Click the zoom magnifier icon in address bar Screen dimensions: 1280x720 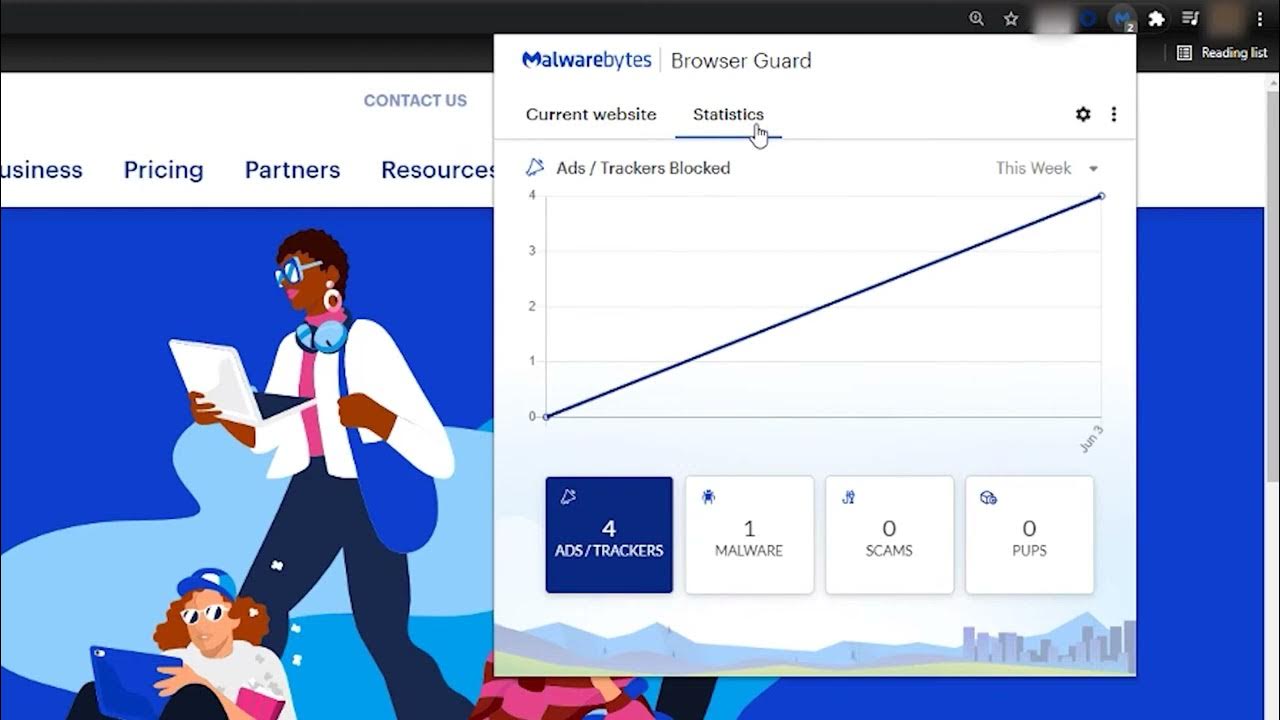coord(977,18)
